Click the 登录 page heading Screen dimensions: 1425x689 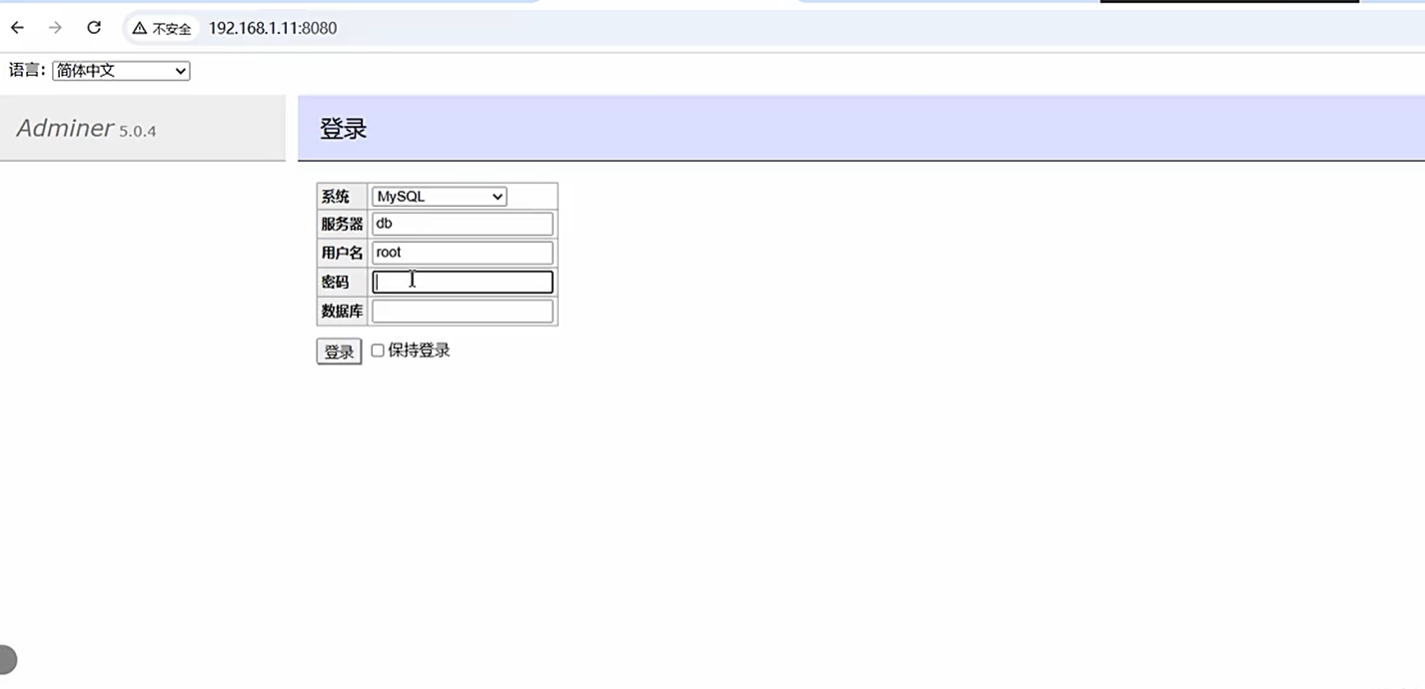point(343,129)
